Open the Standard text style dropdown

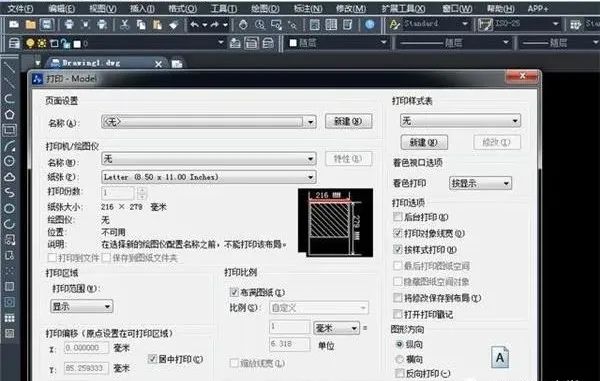tap(465, 24)
